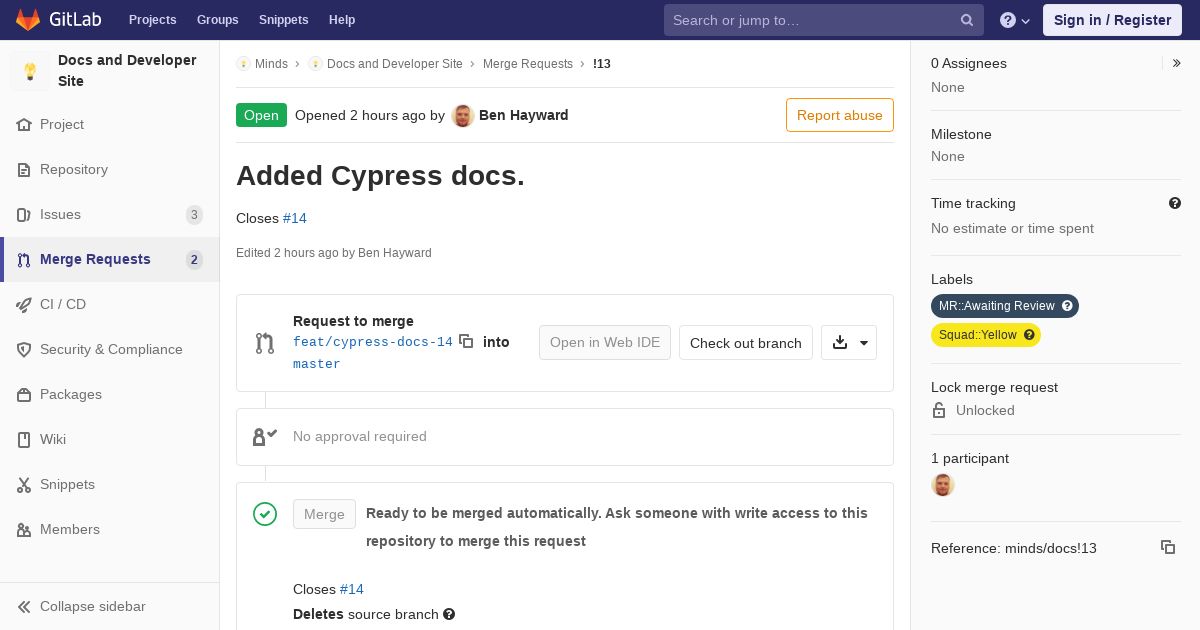Click the Issues count badge 3
This screenshot has height=630, width=1200.
pos(194,215)
